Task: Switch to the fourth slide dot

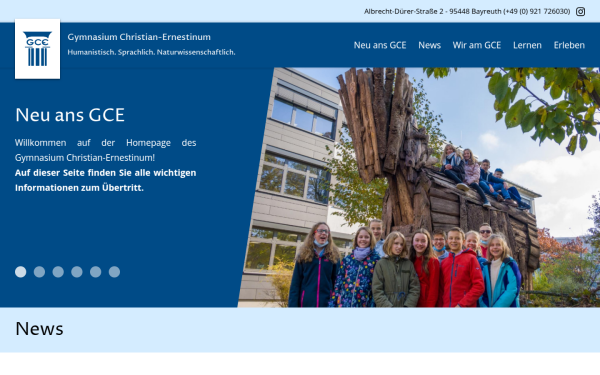Action: coord(77,272)
